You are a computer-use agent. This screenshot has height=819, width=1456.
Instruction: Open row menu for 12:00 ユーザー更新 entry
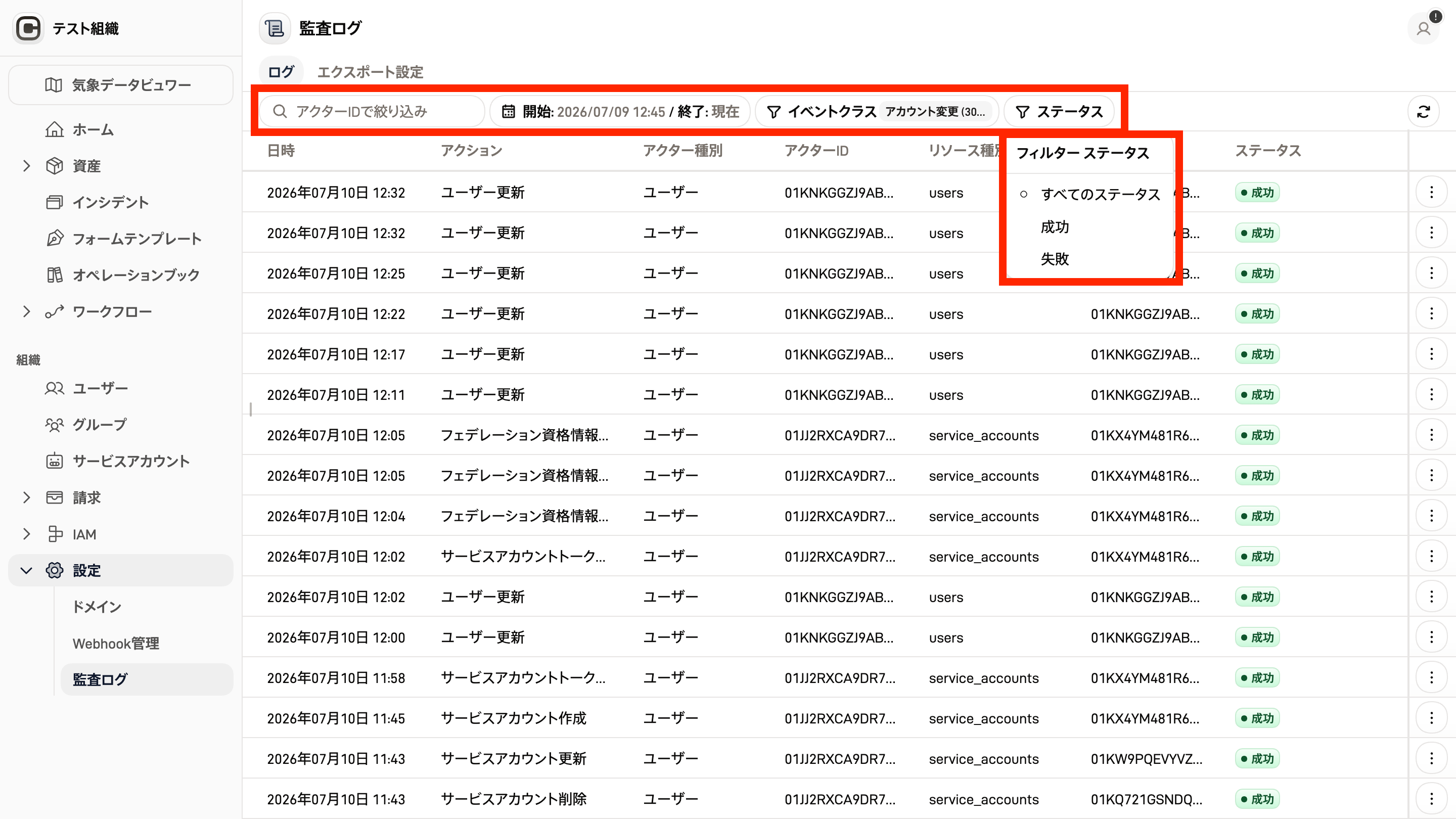tap(1431, 638)
